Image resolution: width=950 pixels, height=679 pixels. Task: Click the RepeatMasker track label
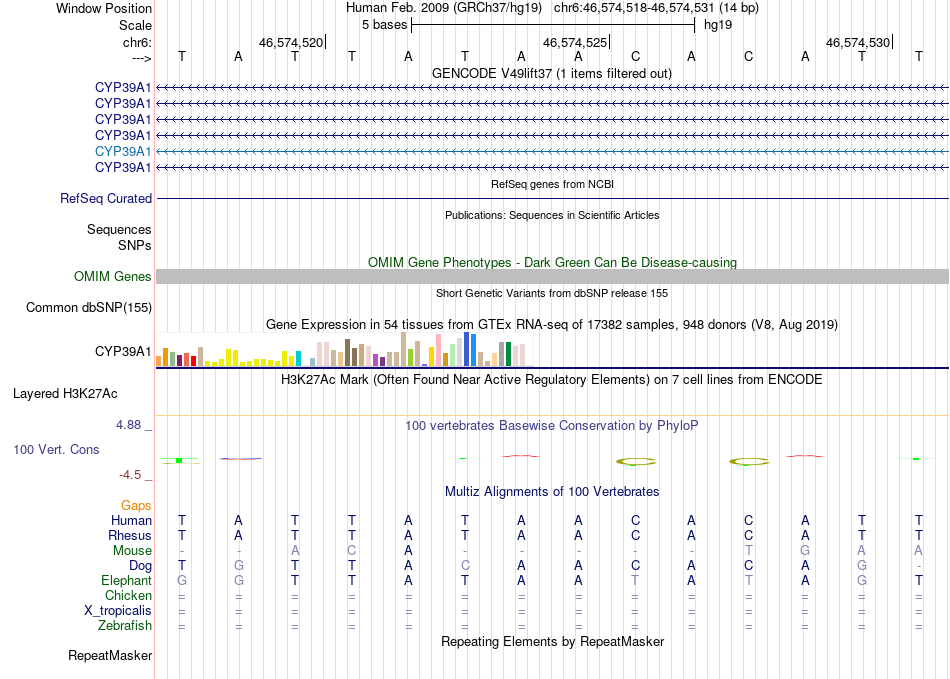110,655
